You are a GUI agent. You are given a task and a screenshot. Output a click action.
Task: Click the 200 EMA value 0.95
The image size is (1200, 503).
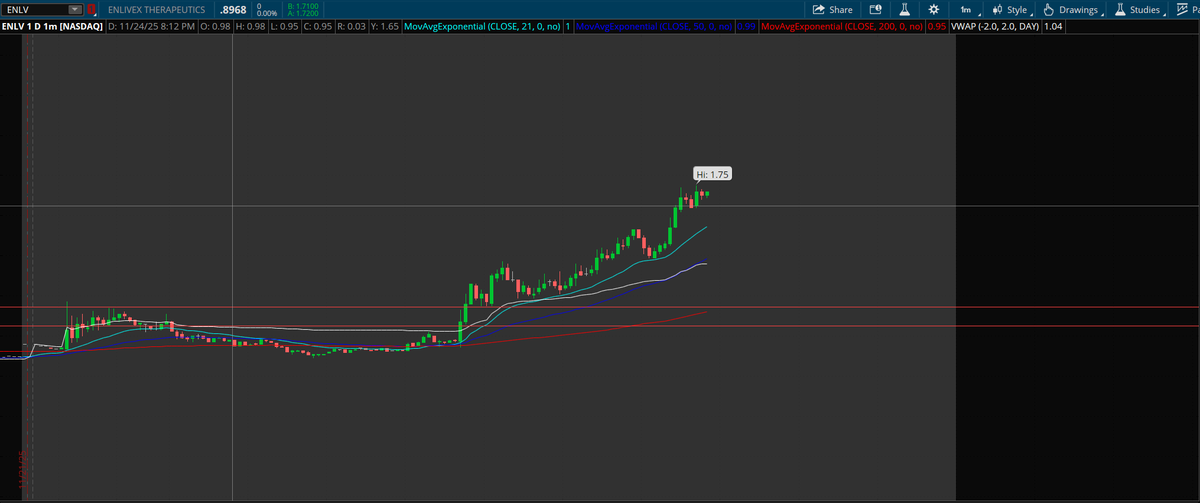(936, 25)
